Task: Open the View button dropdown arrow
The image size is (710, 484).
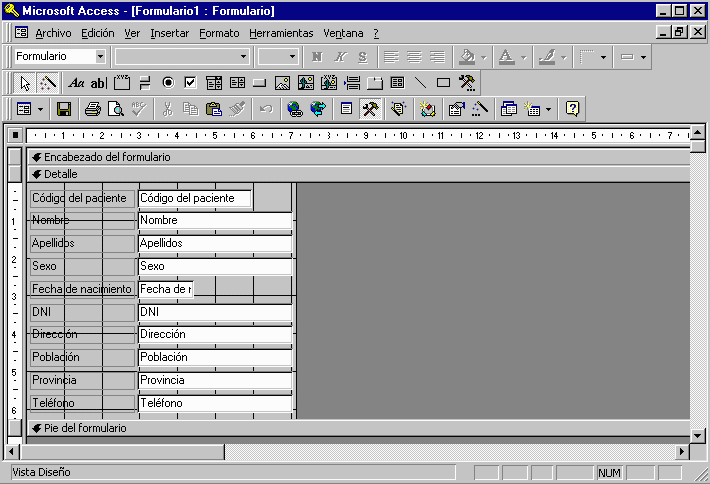Action: 40,109
